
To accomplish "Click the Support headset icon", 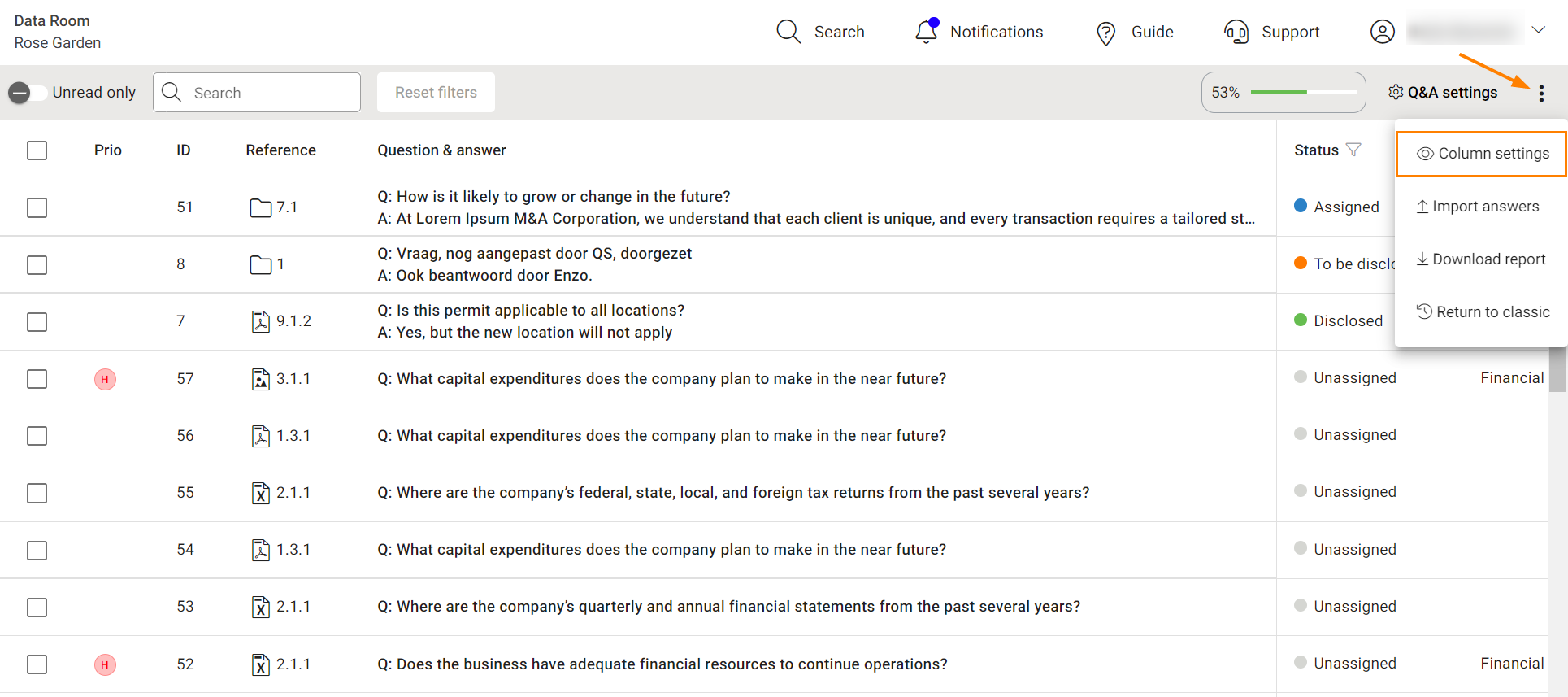I will (x=1236, y=32).
